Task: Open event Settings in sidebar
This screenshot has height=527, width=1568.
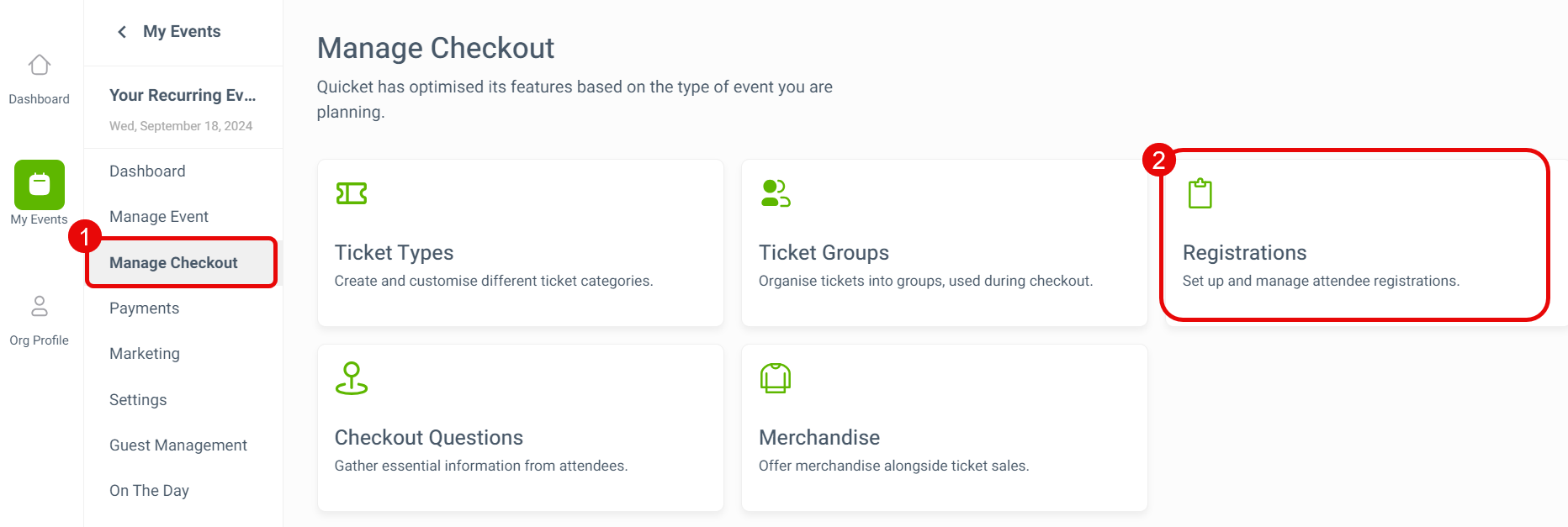Action: [x=138, y=400]
